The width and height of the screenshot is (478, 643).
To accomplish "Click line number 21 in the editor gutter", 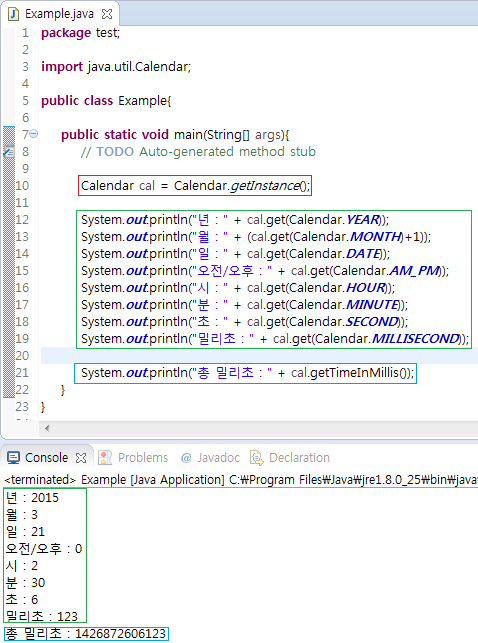I will [x=22, y=373].
